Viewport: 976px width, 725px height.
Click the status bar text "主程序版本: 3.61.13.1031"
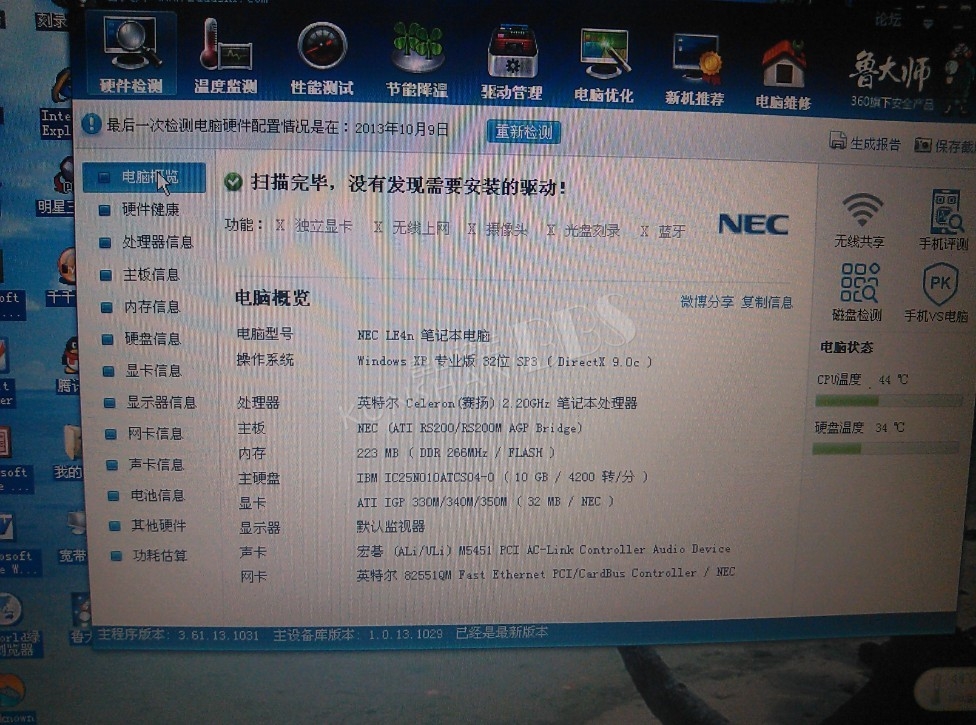tap(177, 635)
